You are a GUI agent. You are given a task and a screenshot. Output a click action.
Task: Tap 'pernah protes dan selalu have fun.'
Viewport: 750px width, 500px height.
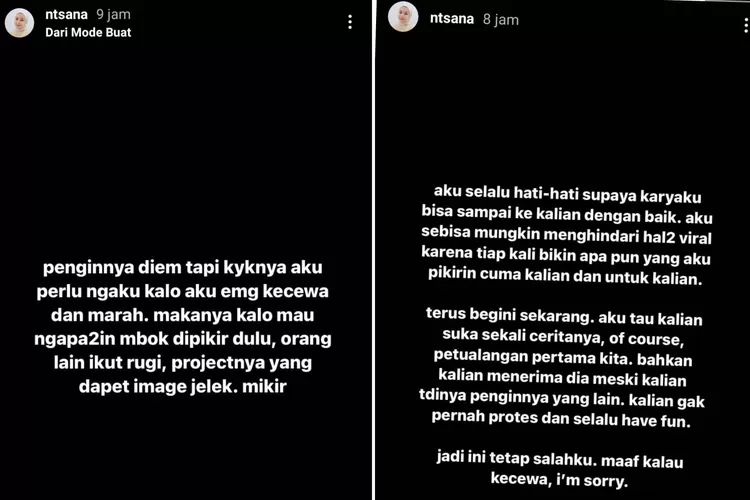point(561,418)
